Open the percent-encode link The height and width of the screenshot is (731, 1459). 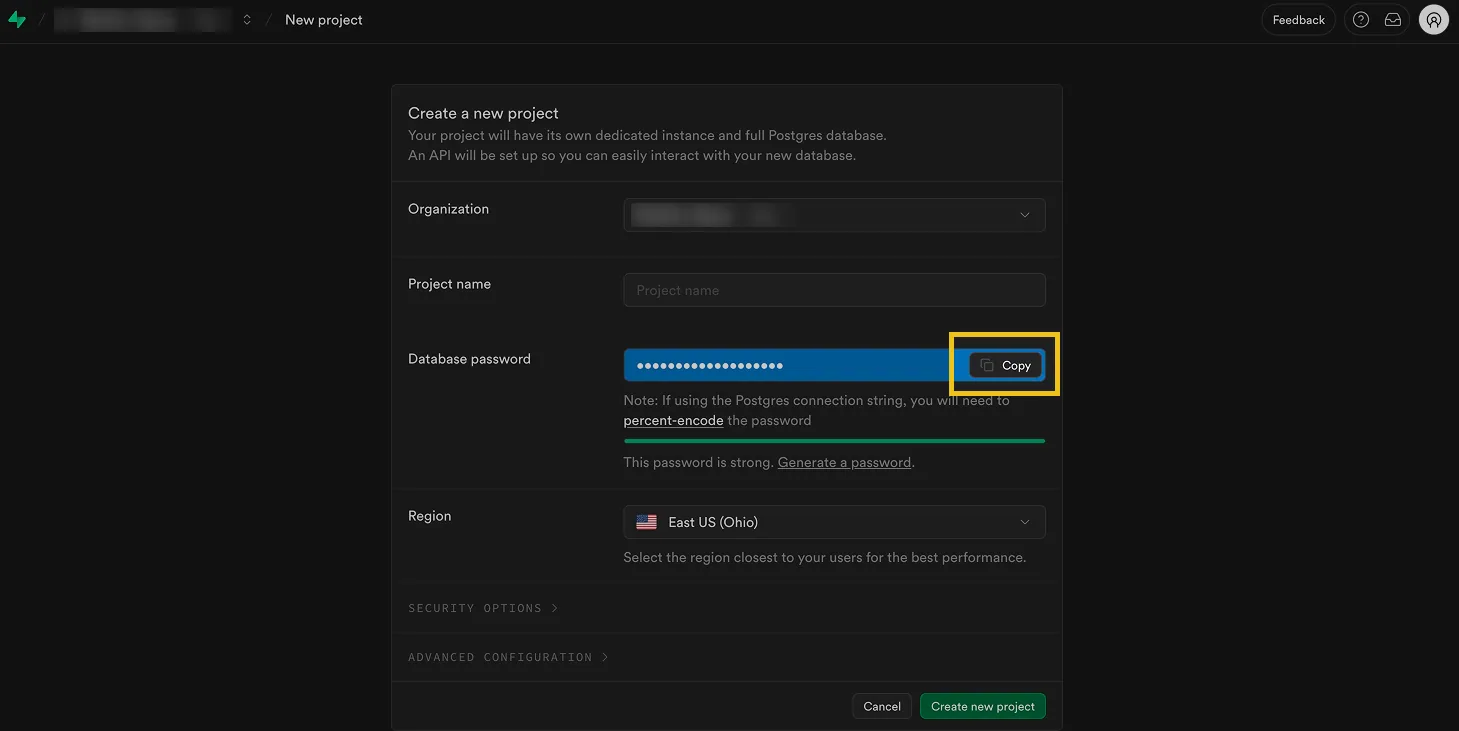[x=673, y=421]
